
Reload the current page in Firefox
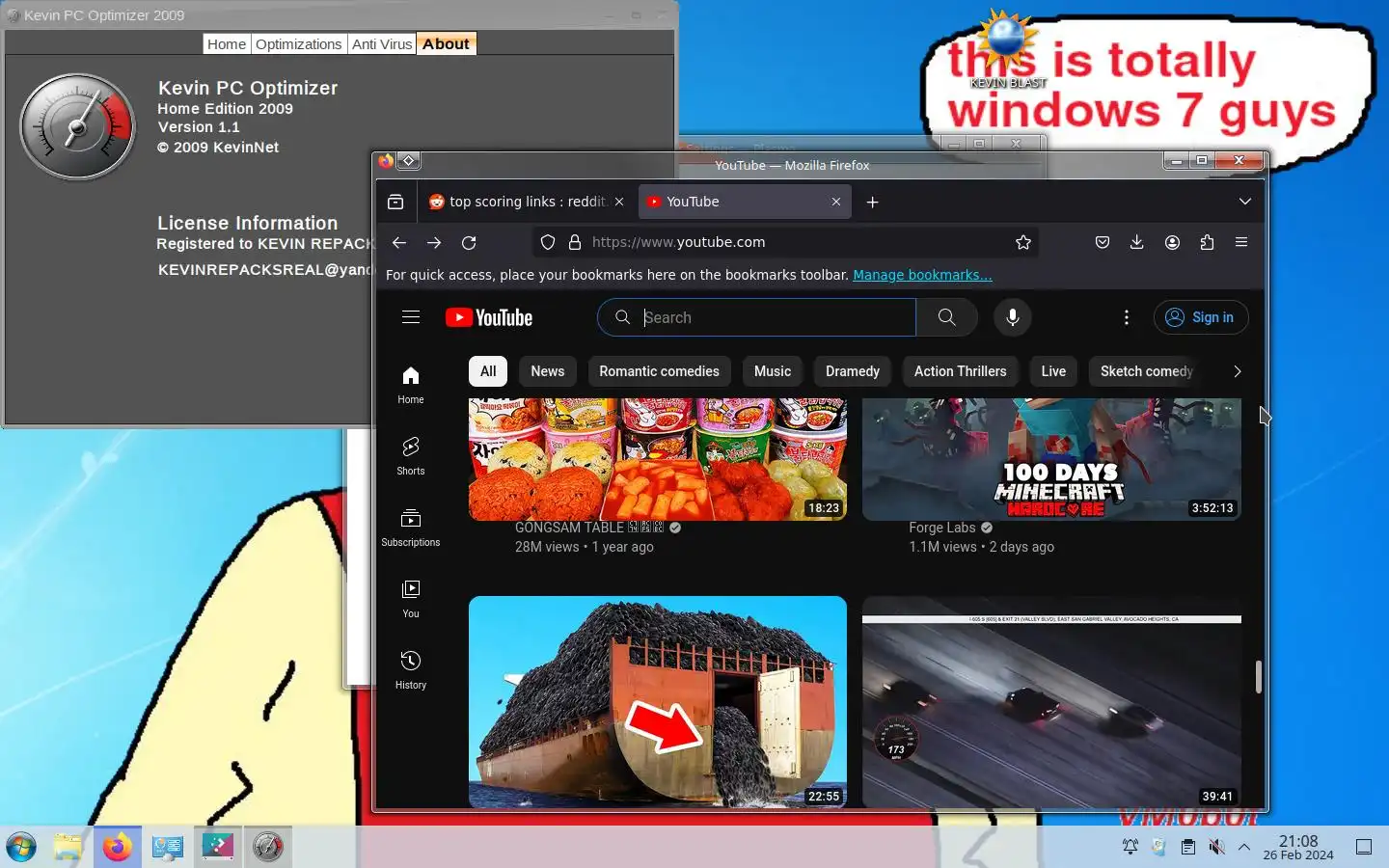click(469, 242)
